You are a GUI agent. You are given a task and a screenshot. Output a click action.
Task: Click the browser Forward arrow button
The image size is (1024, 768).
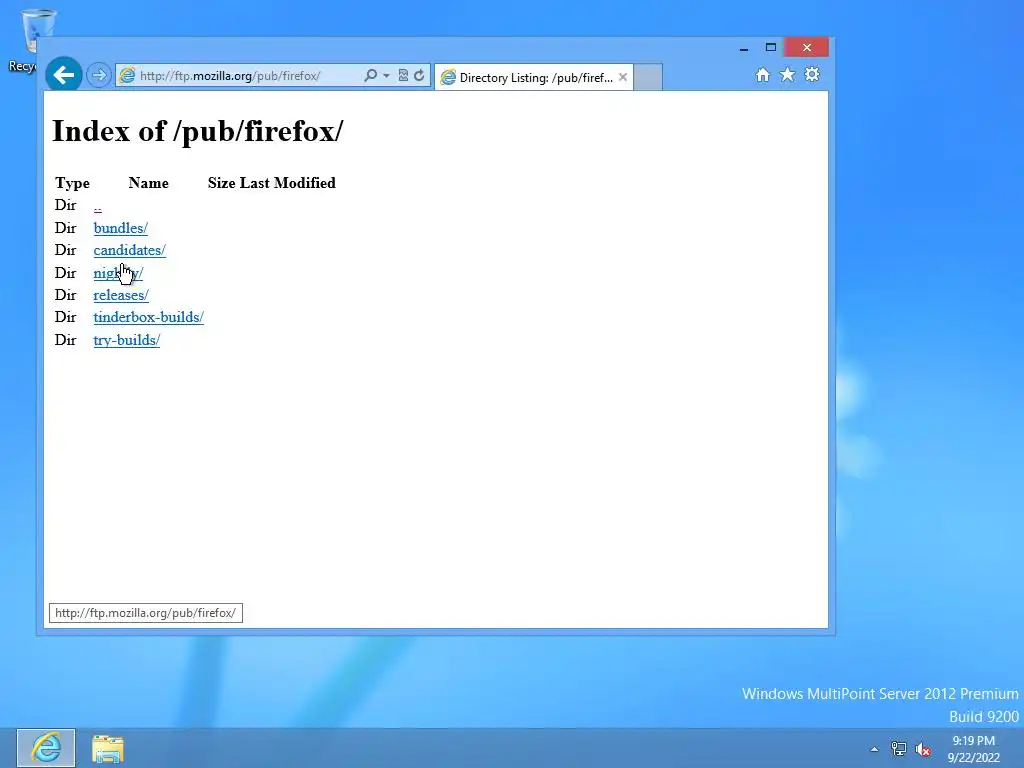[99, 76]
